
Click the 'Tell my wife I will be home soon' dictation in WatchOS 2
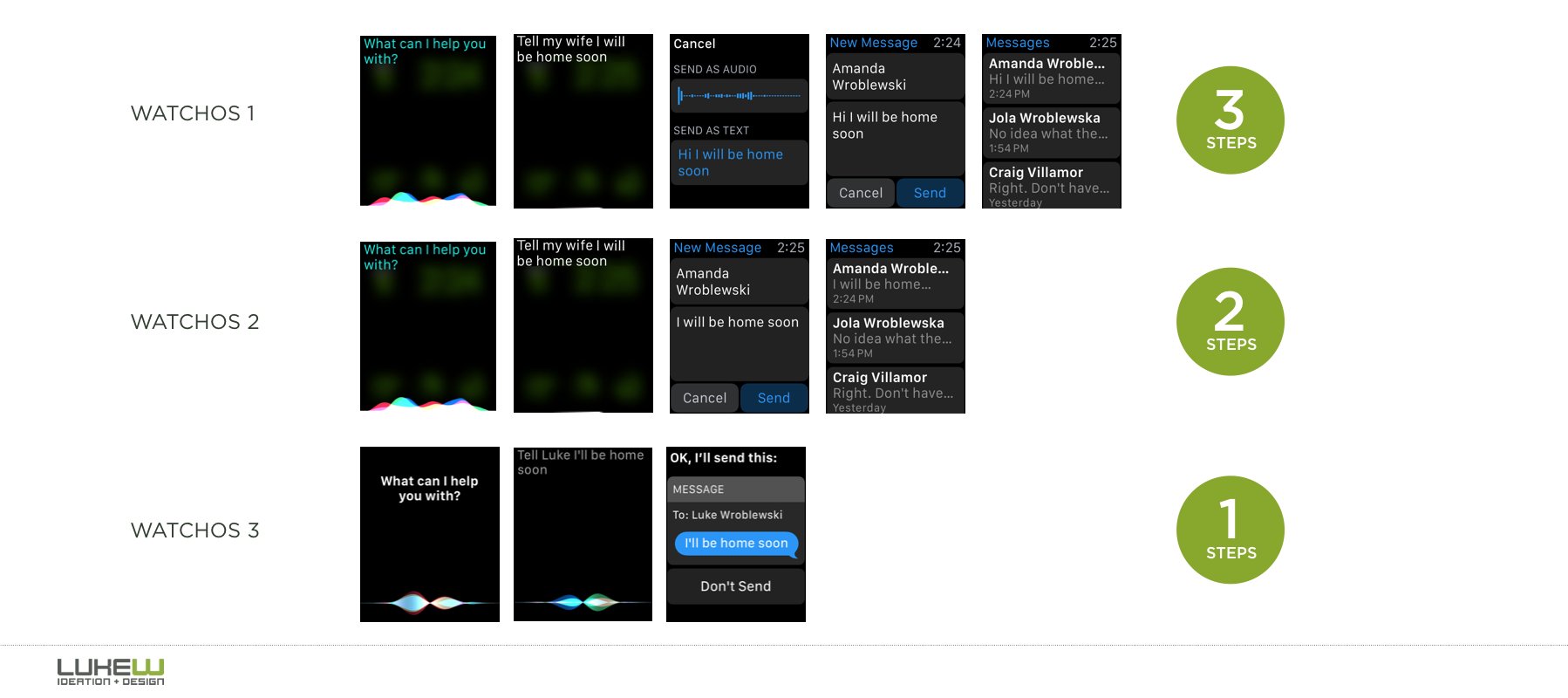point(571,253)
